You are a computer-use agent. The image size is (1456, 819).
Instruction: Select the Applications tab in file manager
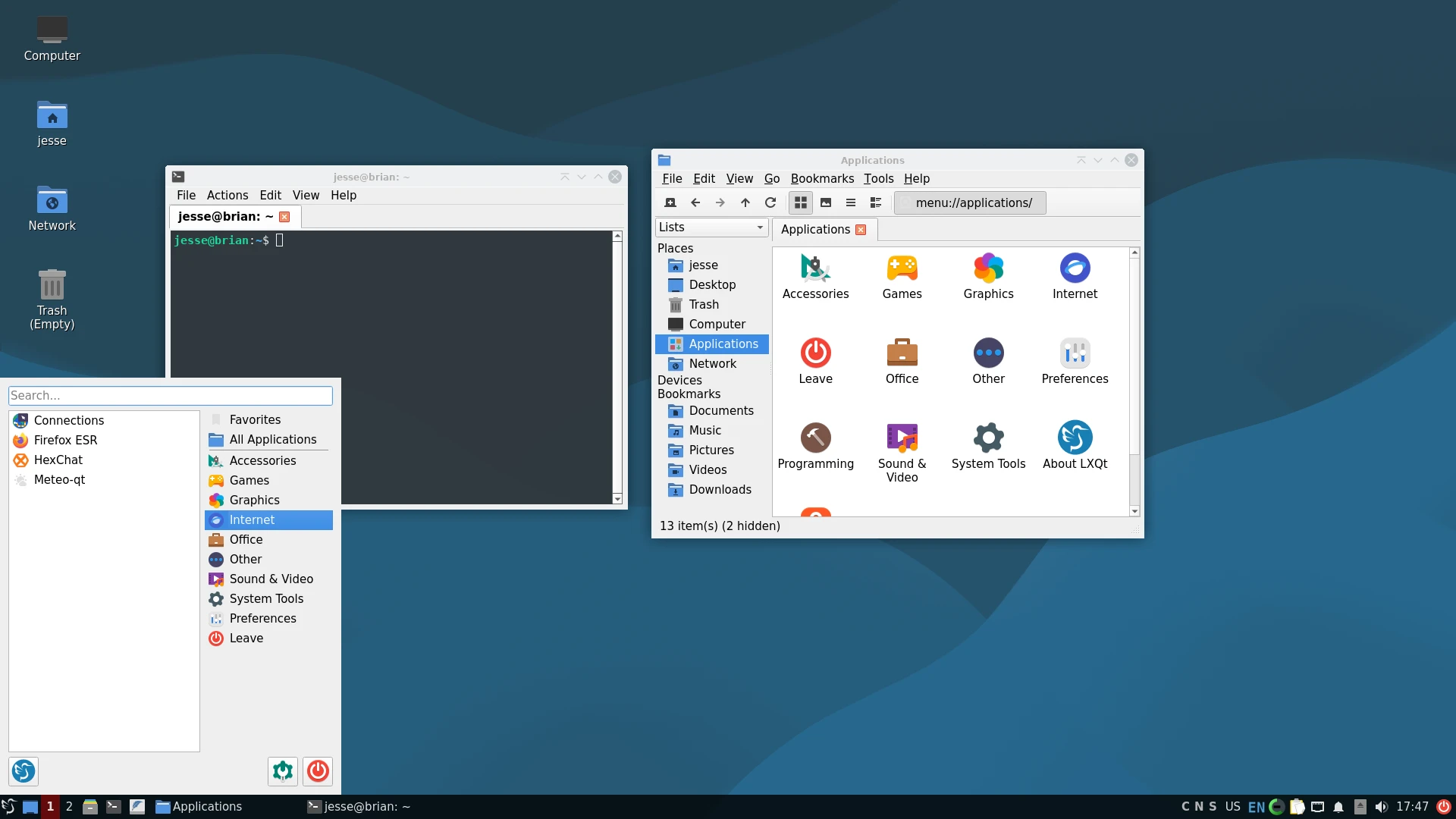[814, 229]
